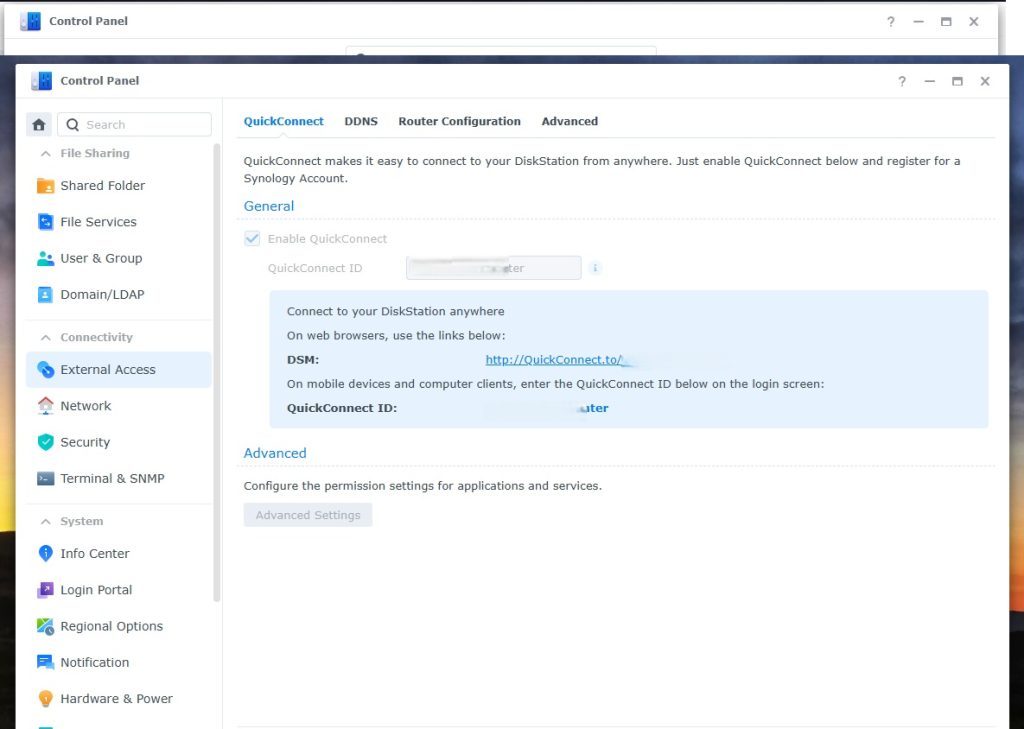Viewport: 1024px width, 729px height.
Task: Open Info Center icon
Action: [45, 553]
